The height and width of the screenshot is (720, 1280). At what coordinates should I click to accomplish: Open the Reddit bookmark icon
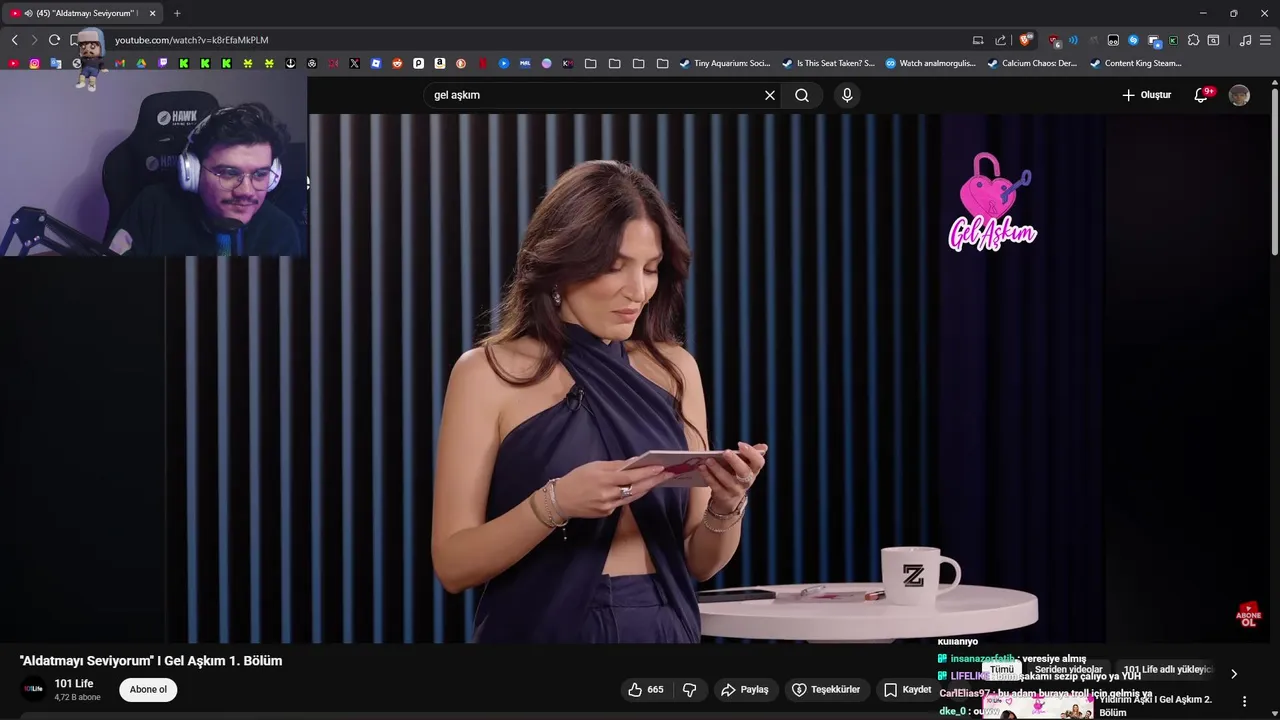pos(397,63)
